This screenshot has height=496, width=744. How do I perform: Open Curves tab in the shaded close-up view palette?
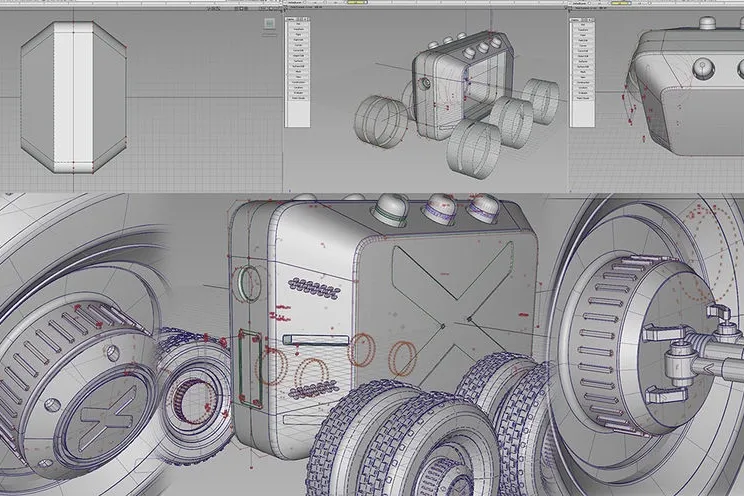583,46
